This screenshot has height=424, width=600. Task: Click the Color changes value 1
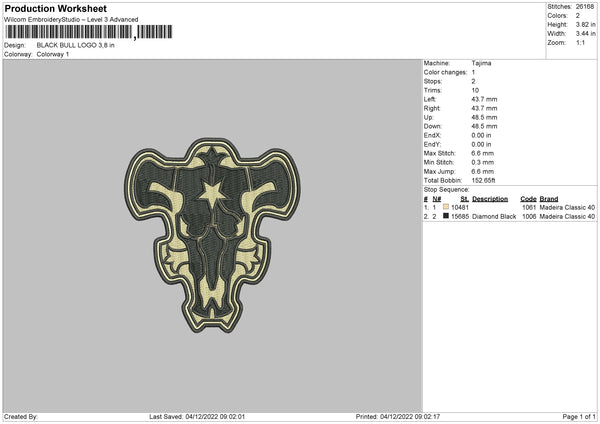tap(473, 72)
